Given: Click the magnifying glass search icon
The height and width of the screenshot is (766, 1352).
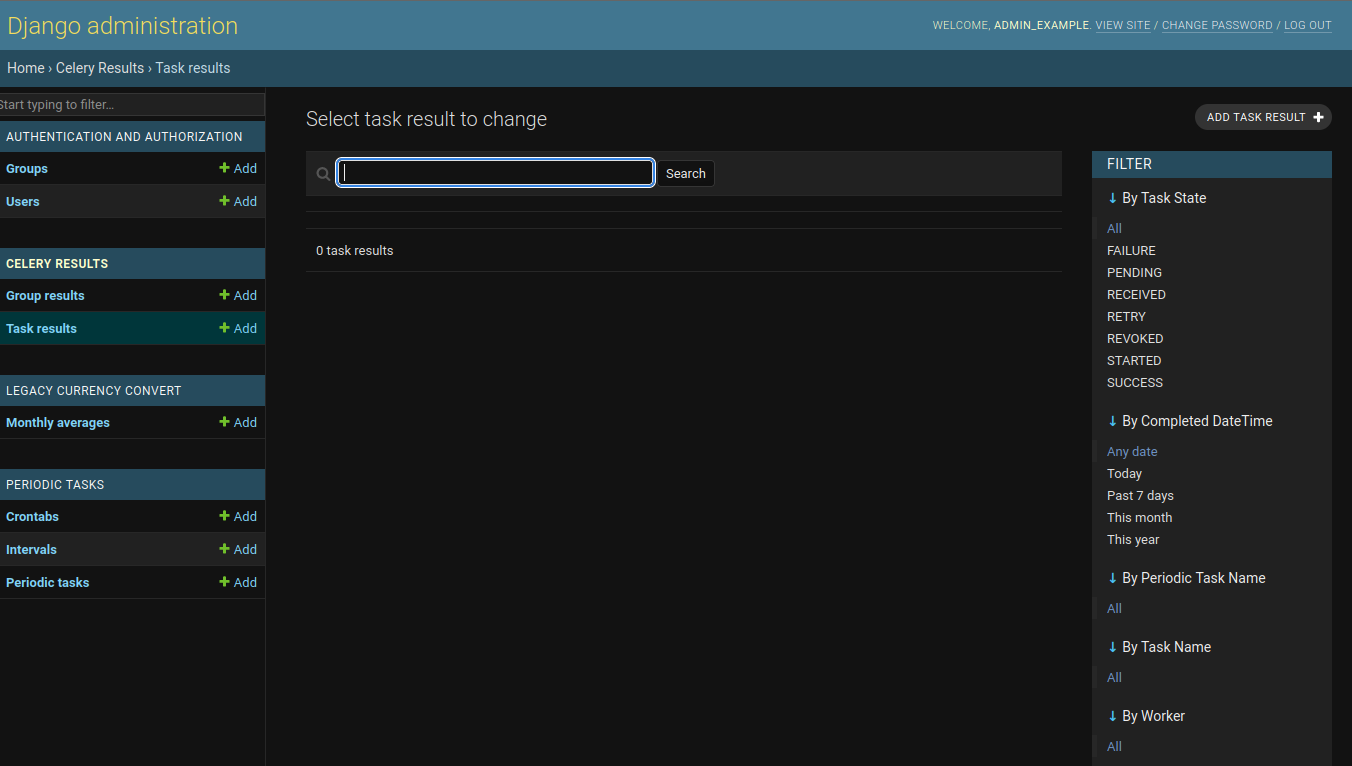Looking at the screenshot, I should [x=323, y=173].
